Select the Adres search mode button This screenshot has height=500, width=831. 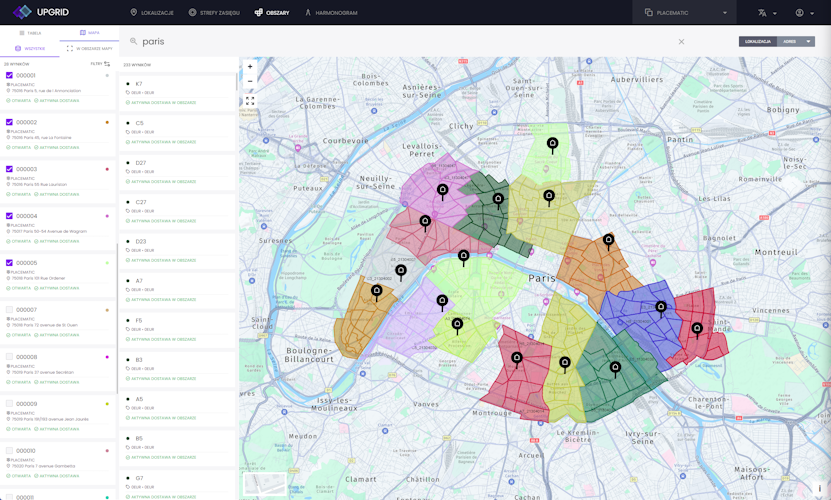pos(790,42)
